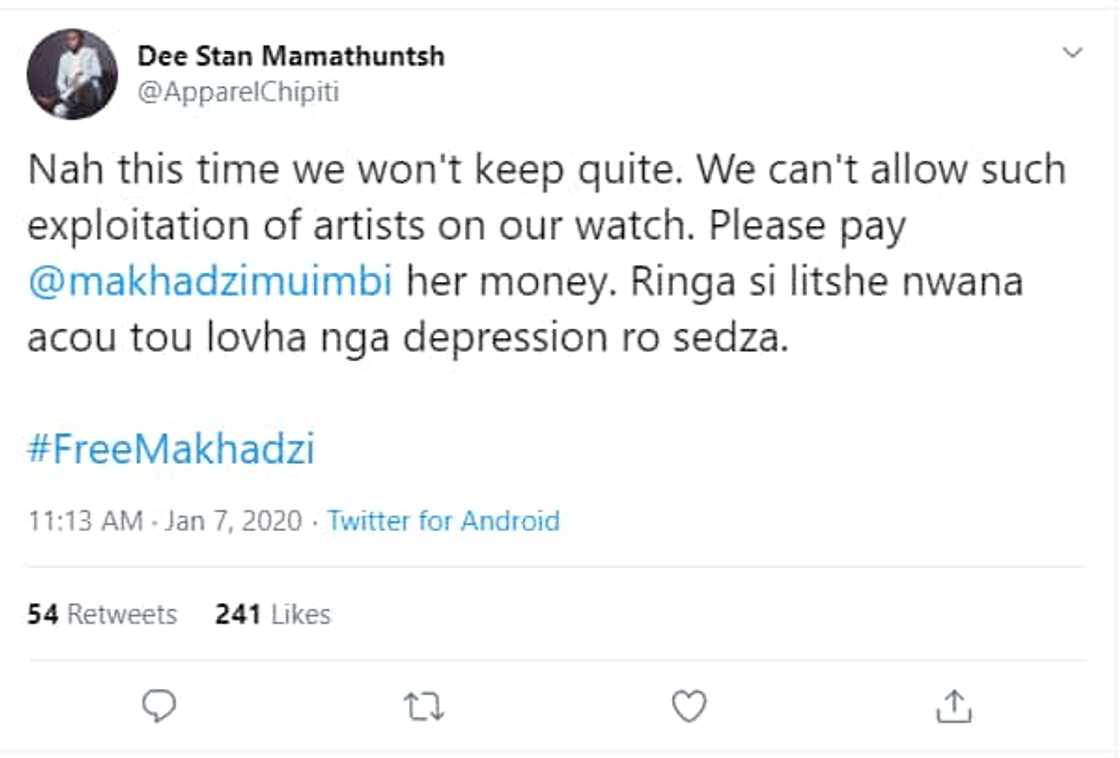Screen dimensions: 1120x758
Task: Open the share upload icon
Action: pos(953,707)
